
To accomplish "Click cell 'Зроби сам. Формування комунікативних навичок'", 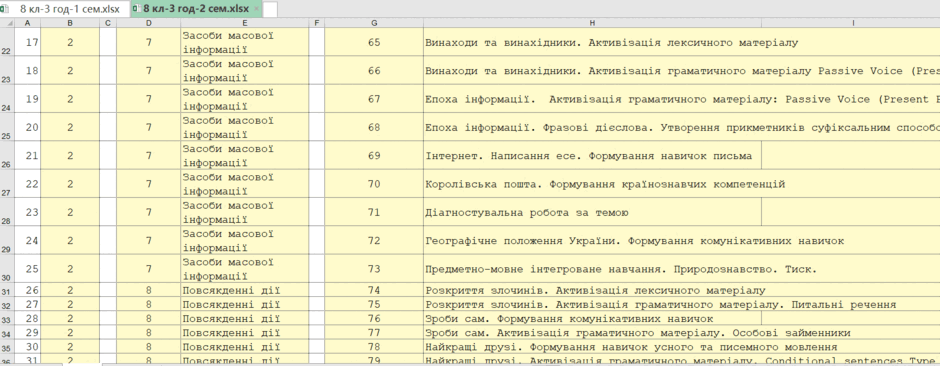I will click(592, 318).
